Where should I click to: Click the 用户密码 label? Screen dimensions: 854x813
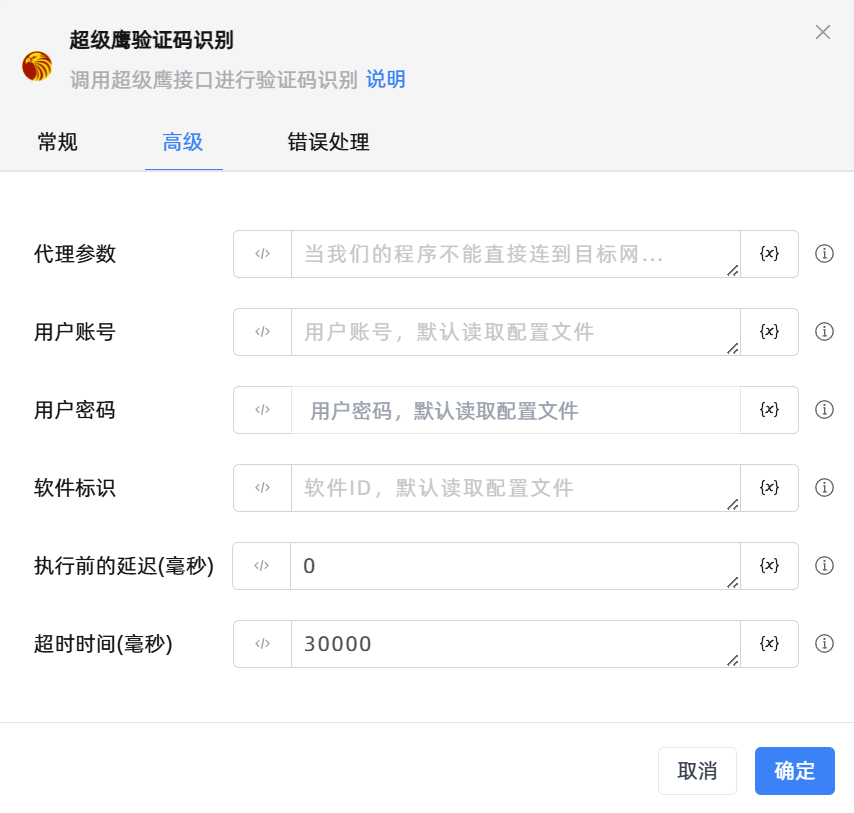tap(75, 409)
